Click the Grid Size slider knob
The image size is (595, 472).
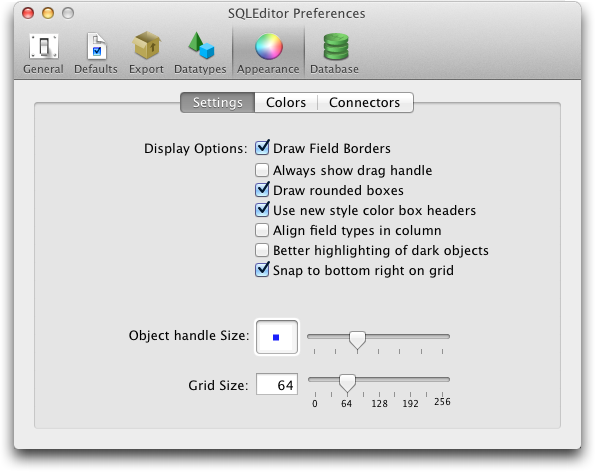click(347, 382)
